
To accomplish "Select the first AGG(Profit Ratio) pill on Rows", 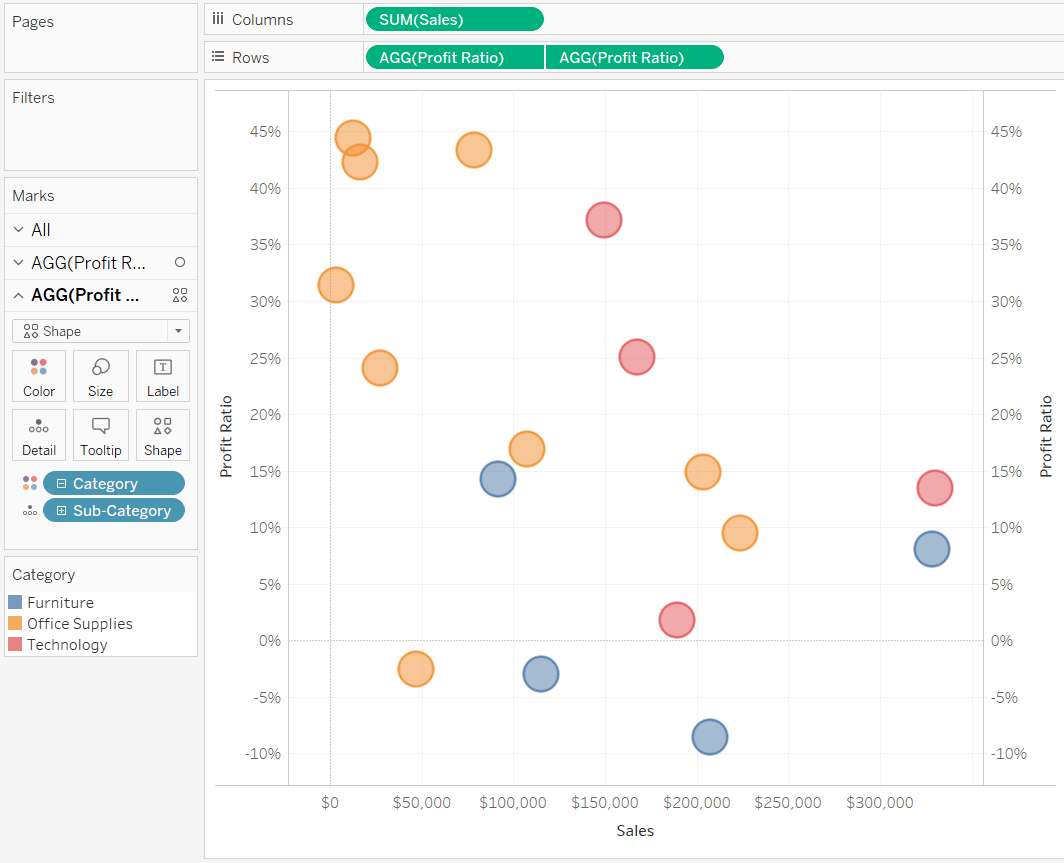I will tap(454, 56).
